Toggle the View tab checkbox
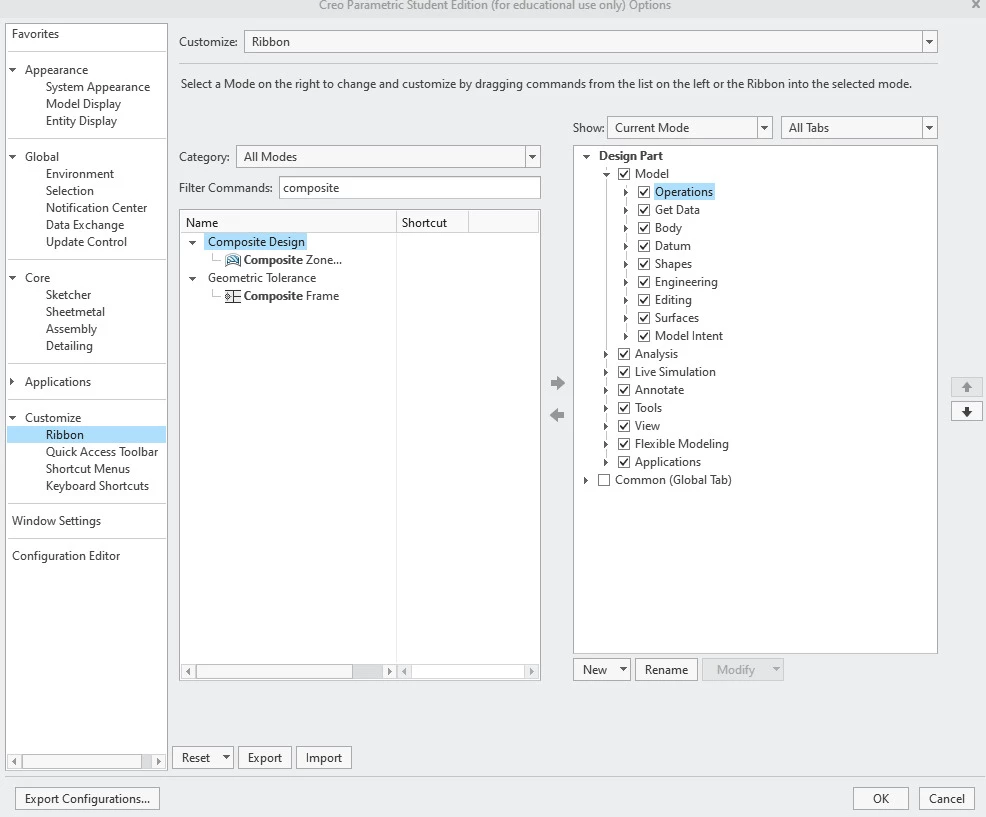Image resolution: width=986 pixels, height=817 pixels. (624, 426)
